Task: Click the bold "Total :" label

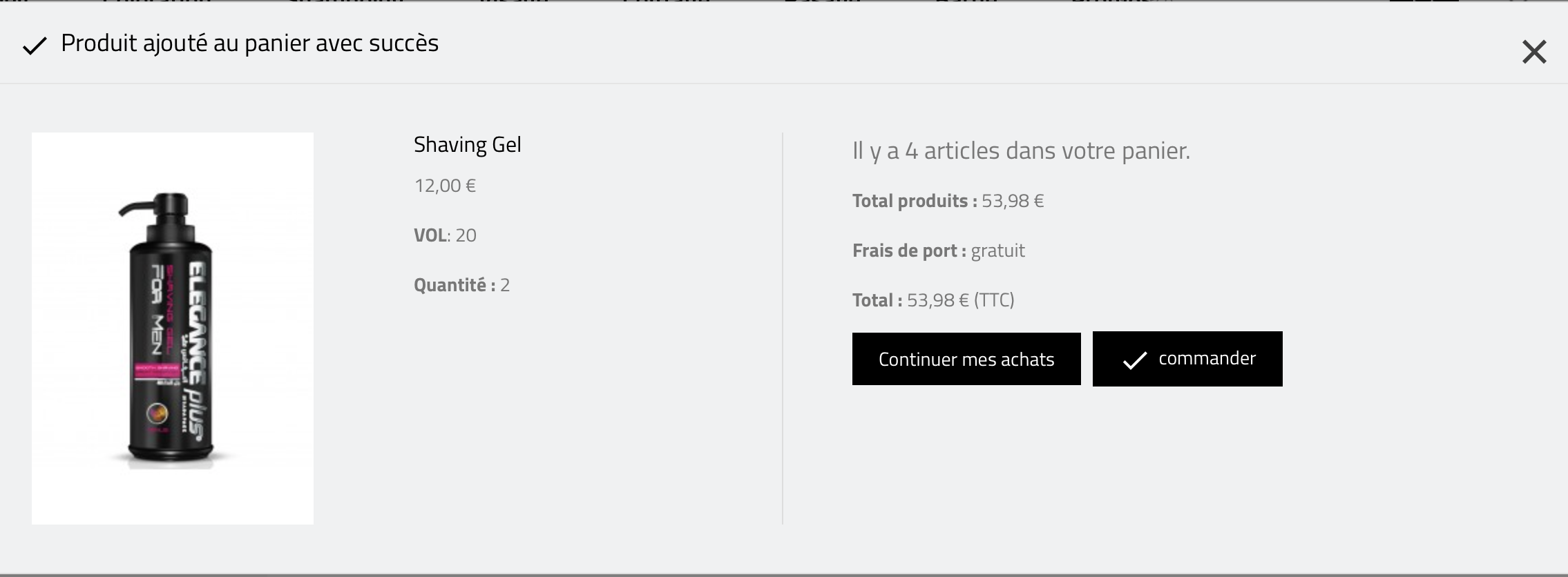Action: click(x=877, y=300)
